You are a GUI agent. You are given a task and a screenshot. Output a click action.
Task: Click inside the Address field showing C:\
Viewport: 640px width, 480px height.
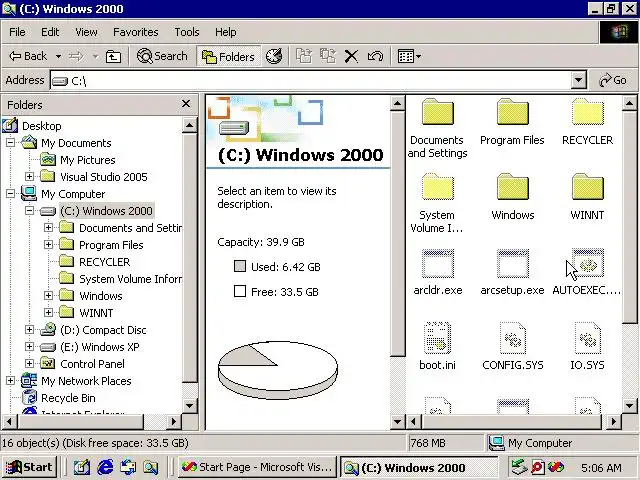pos(311,80)
